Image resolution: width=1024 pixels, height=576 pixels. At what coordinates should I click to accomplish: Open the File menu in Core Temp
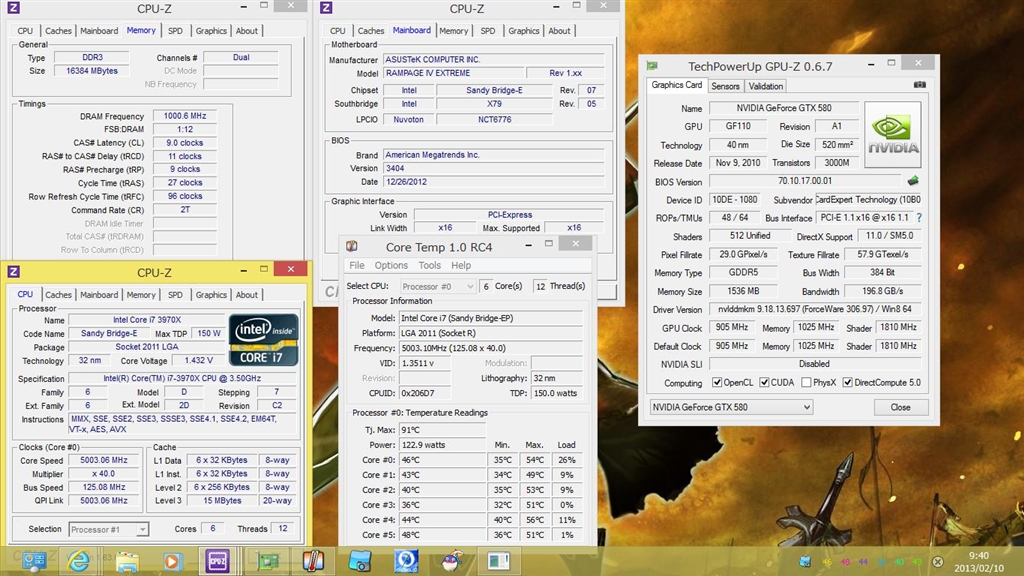pos(357,265)
